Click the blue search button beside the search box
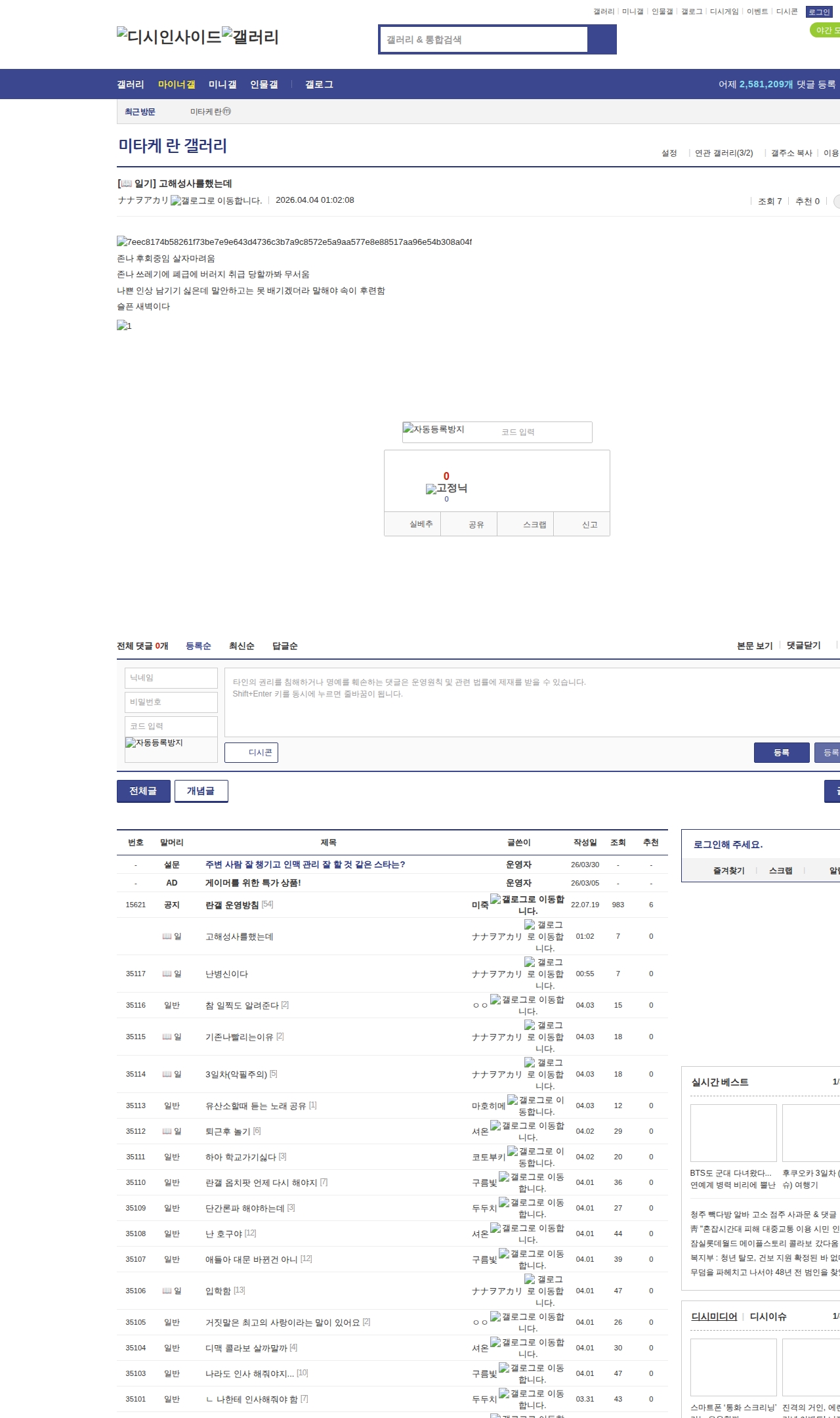 click(602, 39)
